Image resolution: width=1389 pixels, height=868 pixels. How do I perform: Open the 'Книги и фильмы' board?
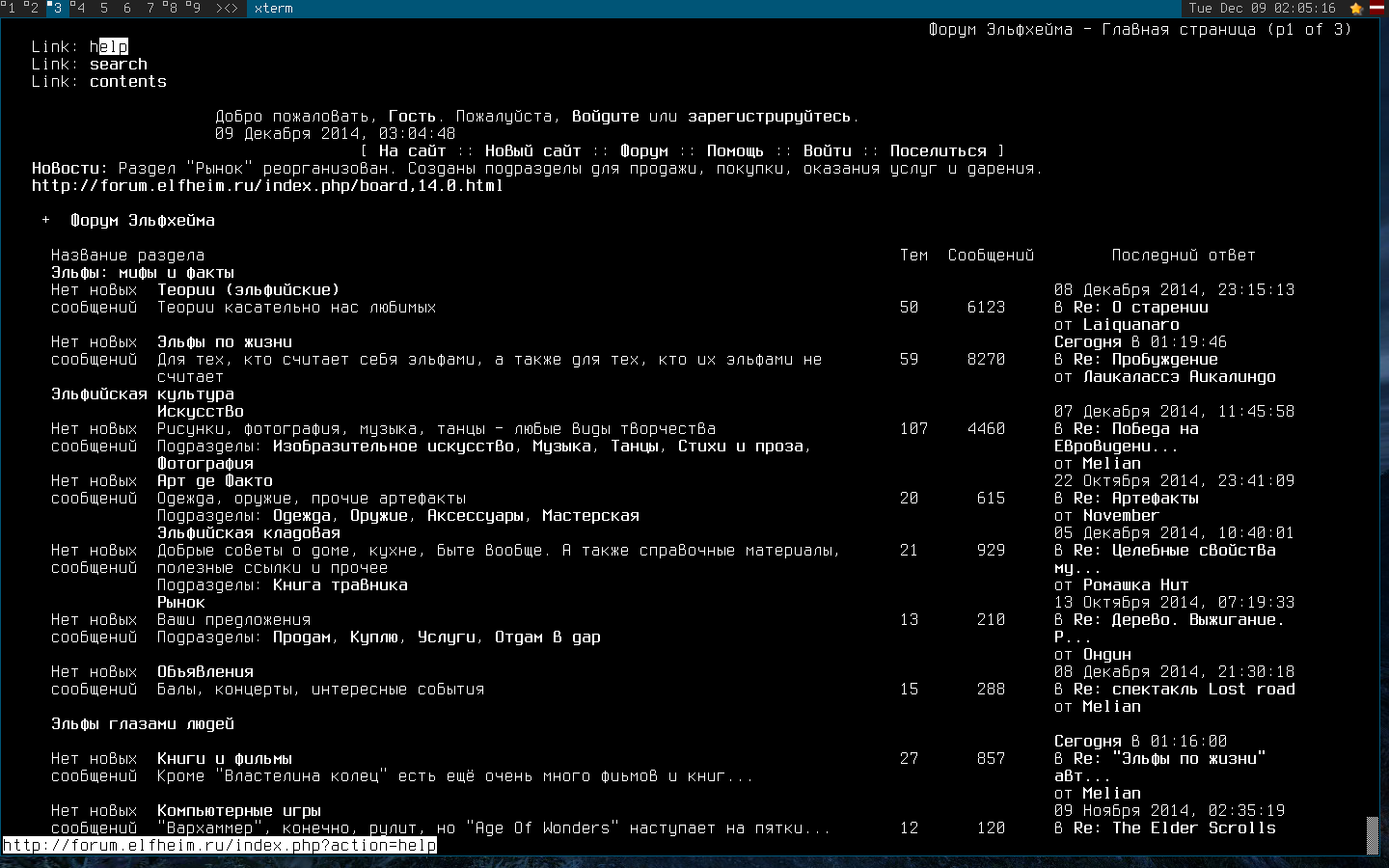(x=225, y=758)
